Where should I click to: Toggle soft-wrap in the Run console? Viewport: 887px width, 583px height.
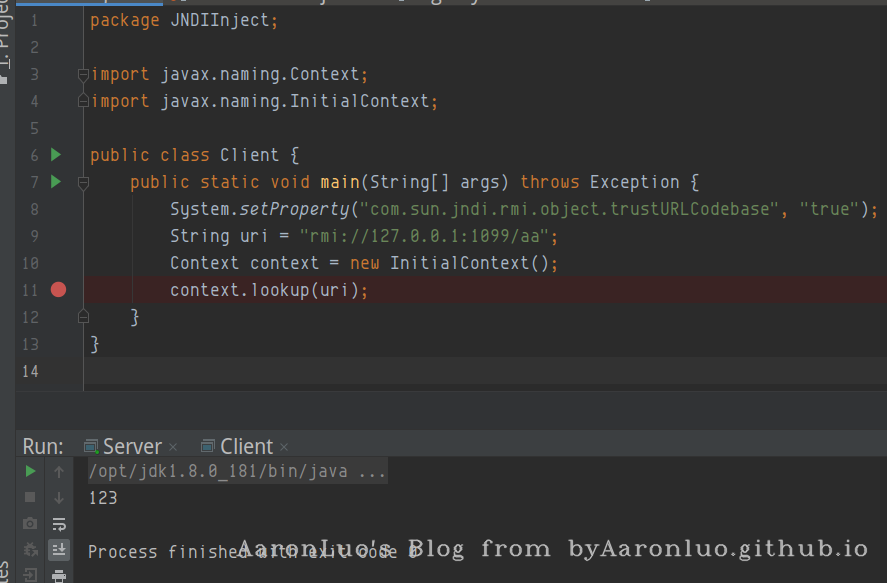(59, 523)
